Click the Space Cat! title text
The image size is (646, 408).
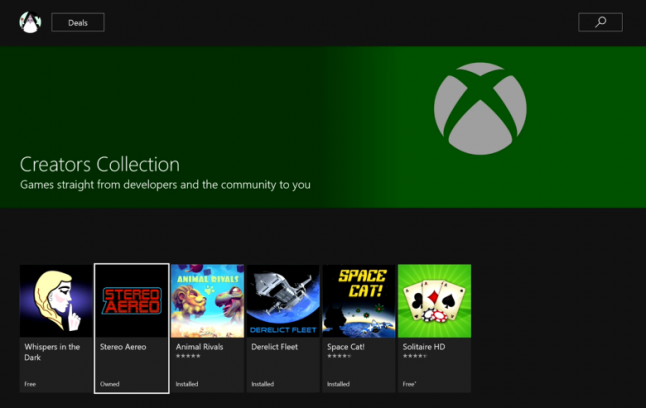(346, 347)
